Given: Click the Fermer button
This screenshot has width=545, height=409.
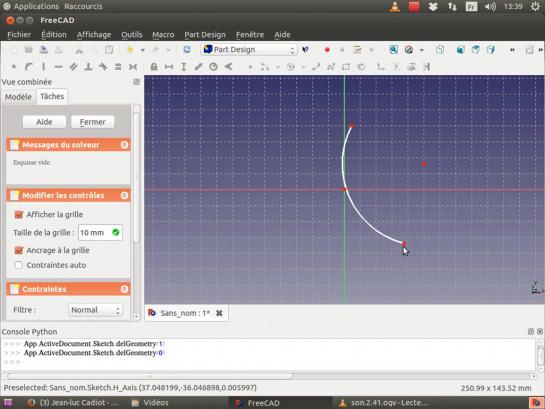Looking at the screenshot, I should 92,122.
